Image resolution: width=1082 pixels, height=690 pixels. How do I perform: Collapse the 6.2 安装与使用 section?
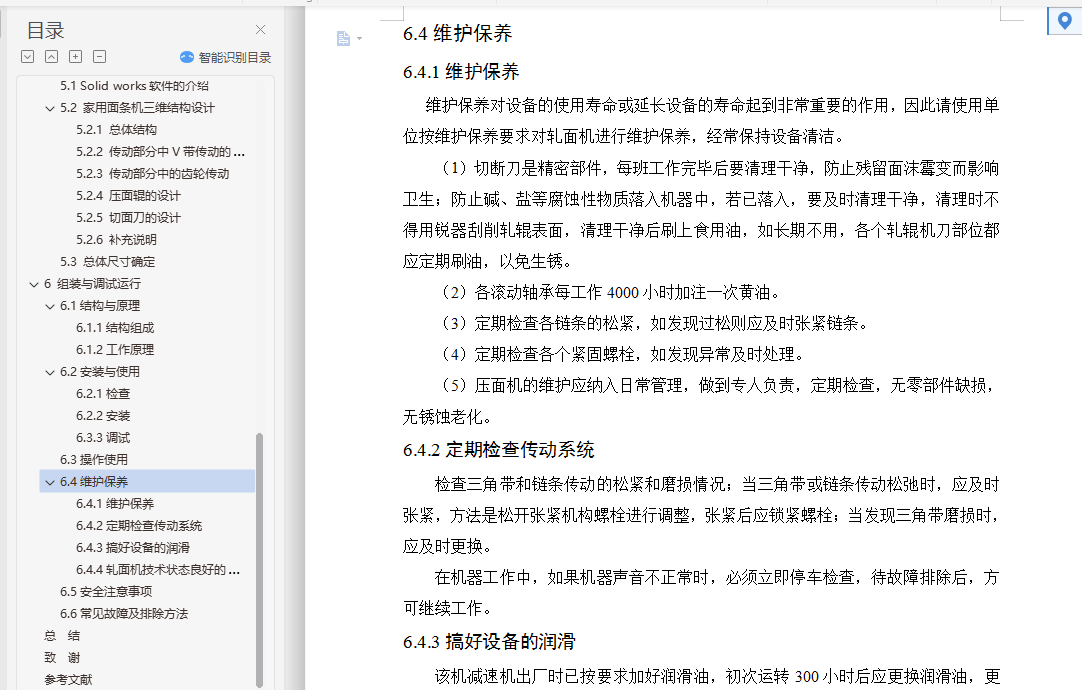pos(50,373)
